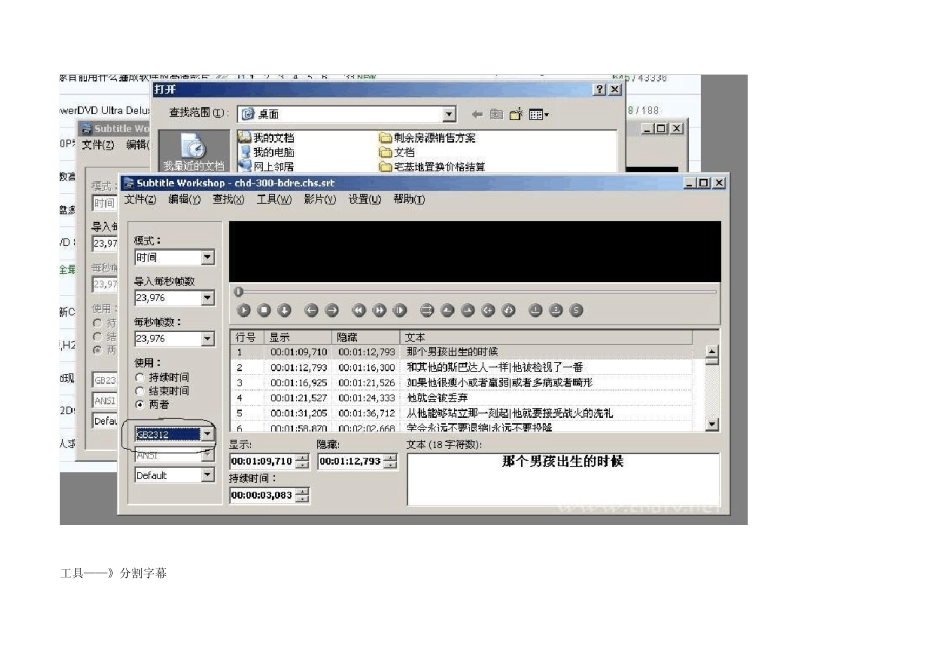Click the 持续时间 spinner arrows
Screen dimensions: 950x672
click(x=302, y=495)
